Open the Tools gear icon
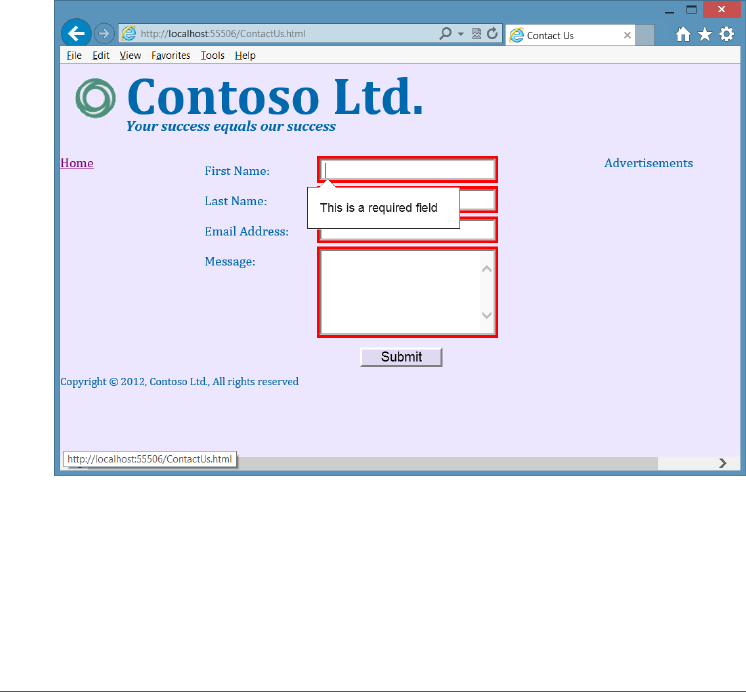This screenshot has width=746, height=692. [x=726, y=34]
